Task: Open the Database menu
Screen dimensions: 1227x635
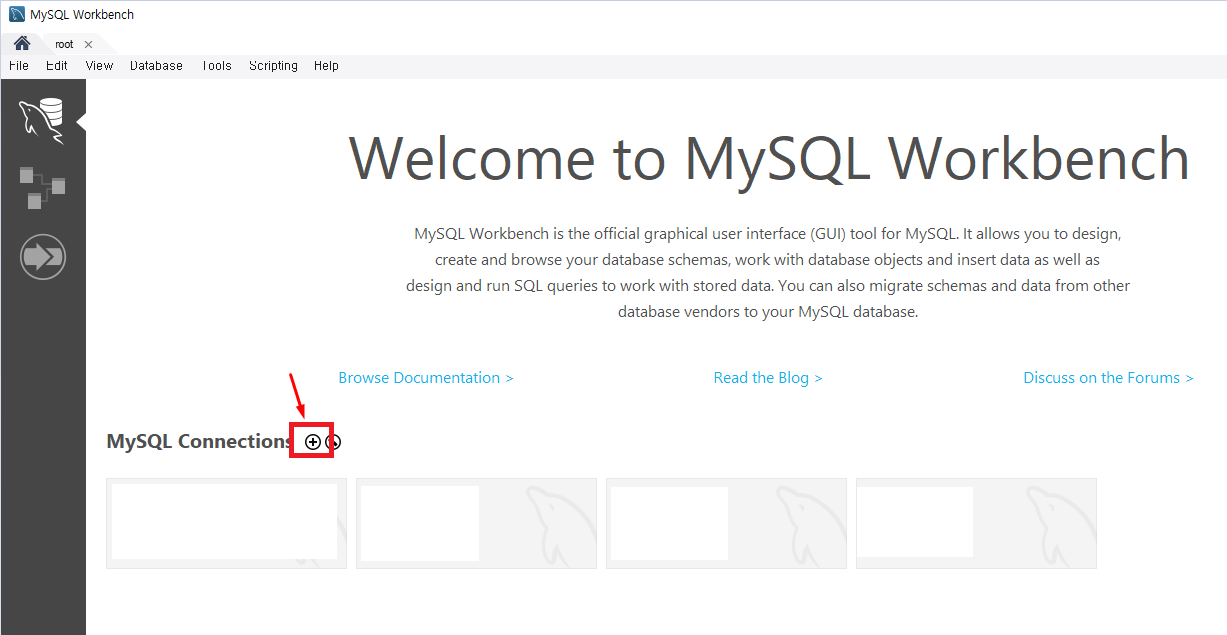Action: 156,66
